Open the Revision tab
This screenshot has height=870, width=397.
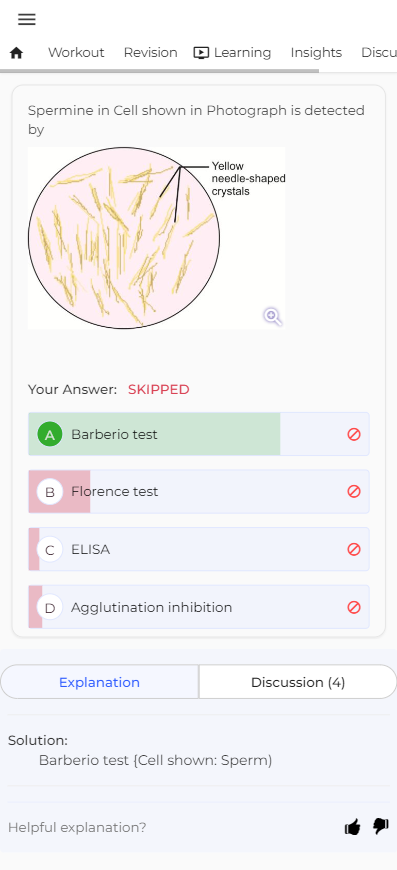click(150, 53)
